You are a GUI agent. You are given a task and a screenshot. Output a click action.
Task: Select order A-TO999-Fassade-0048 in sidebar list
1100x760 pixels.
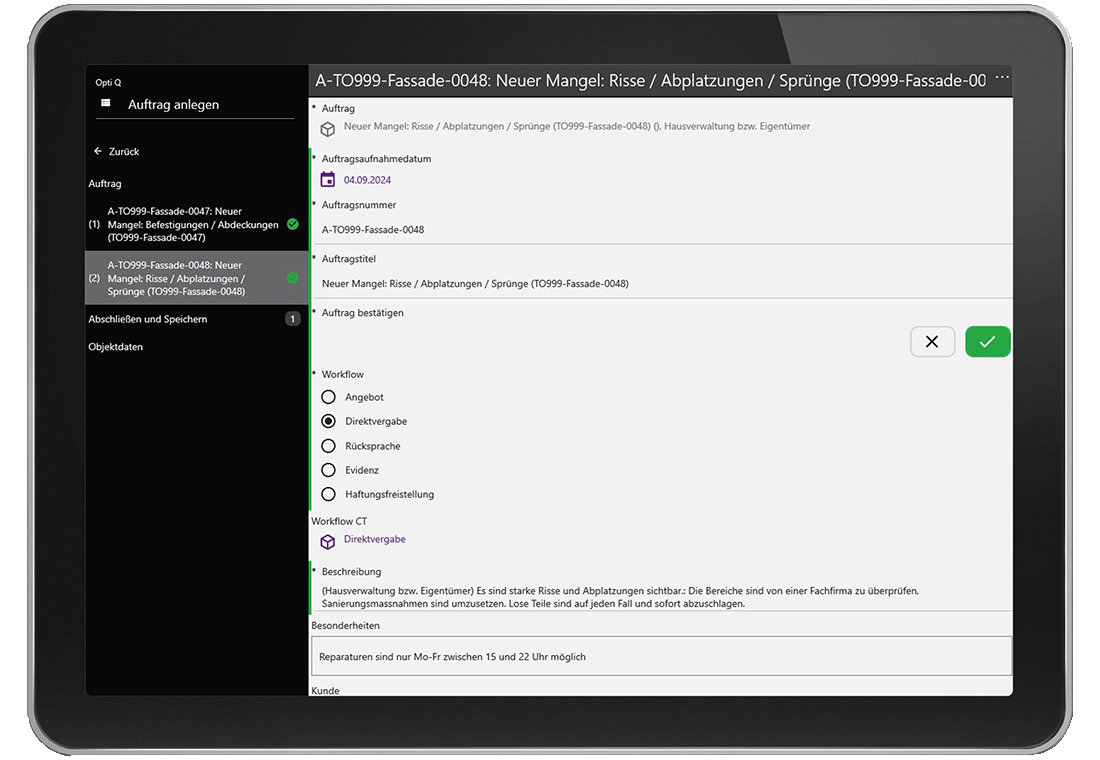click(190, 278)
